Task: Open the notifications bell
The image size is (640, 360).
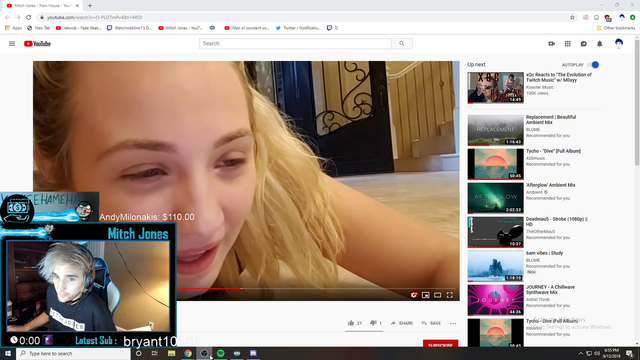Action: [x=600, y=44]
